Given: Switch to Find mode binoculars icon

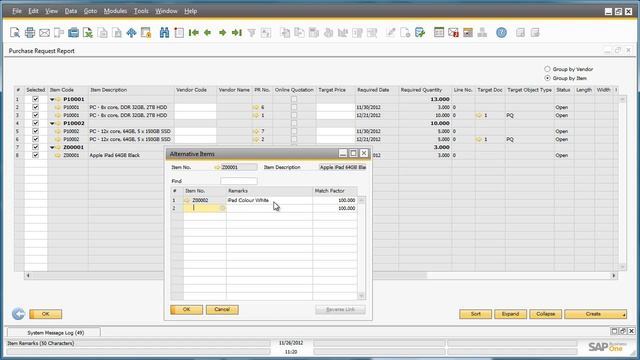Looking at the screenshot, I should point(164,33).
